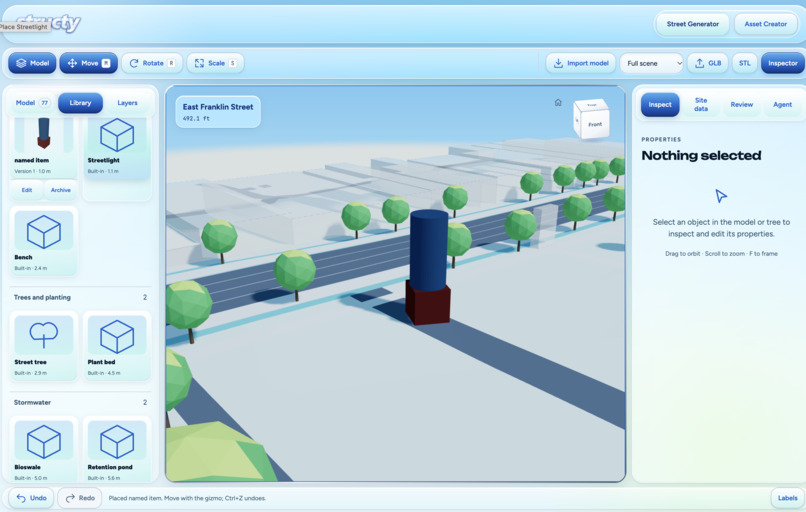Click the Import model button

point(581,63)
